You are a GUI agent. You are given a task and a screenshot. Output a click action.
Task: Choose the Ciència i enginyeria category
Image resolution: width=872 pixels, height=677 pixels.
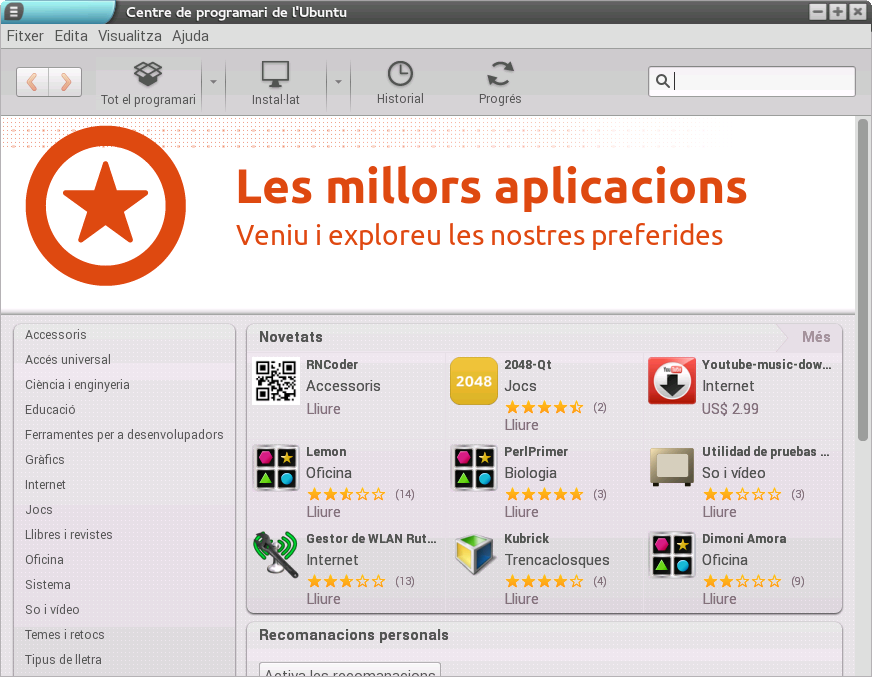point(77,385)
